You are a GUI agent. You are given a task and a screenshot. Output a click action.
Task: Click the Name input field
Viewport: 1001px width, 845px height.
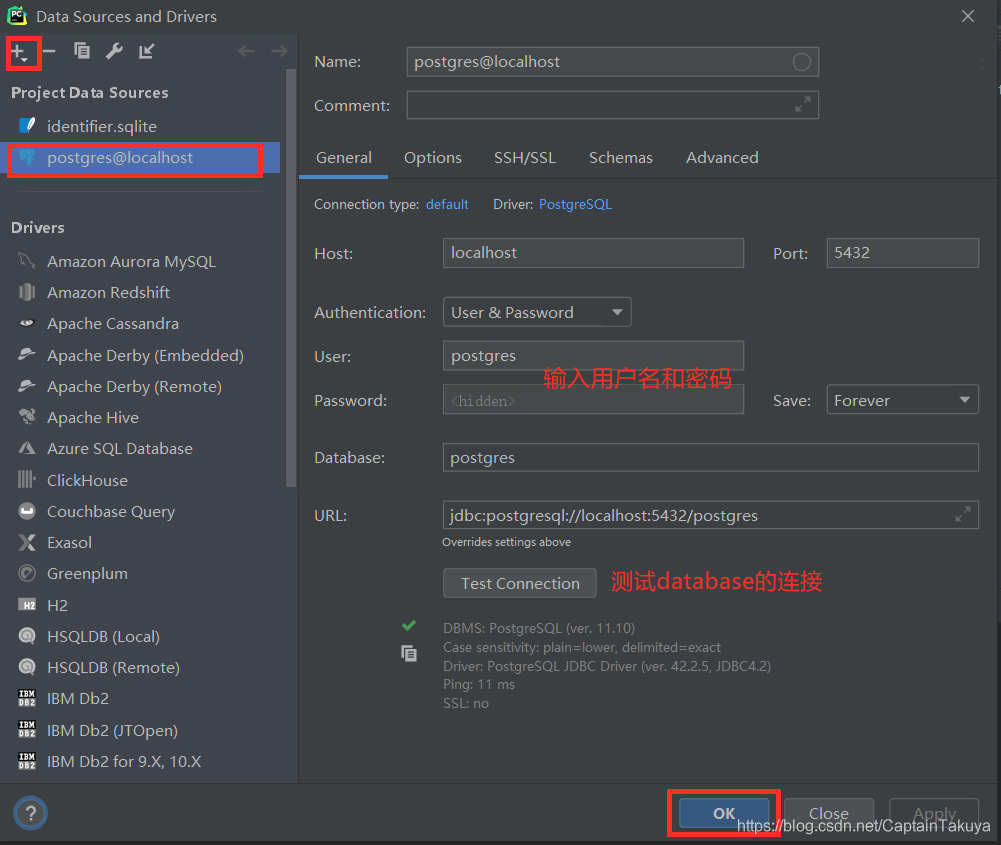pos(612,62)
